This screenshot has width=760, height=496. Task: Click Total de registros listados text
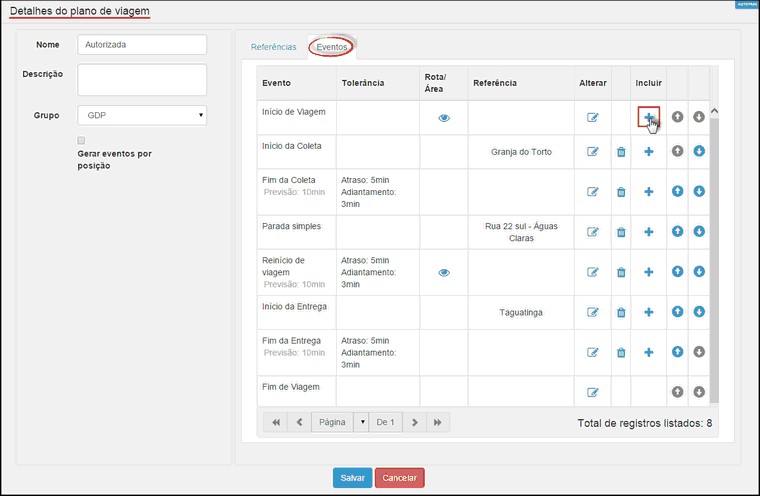(645, 423)
